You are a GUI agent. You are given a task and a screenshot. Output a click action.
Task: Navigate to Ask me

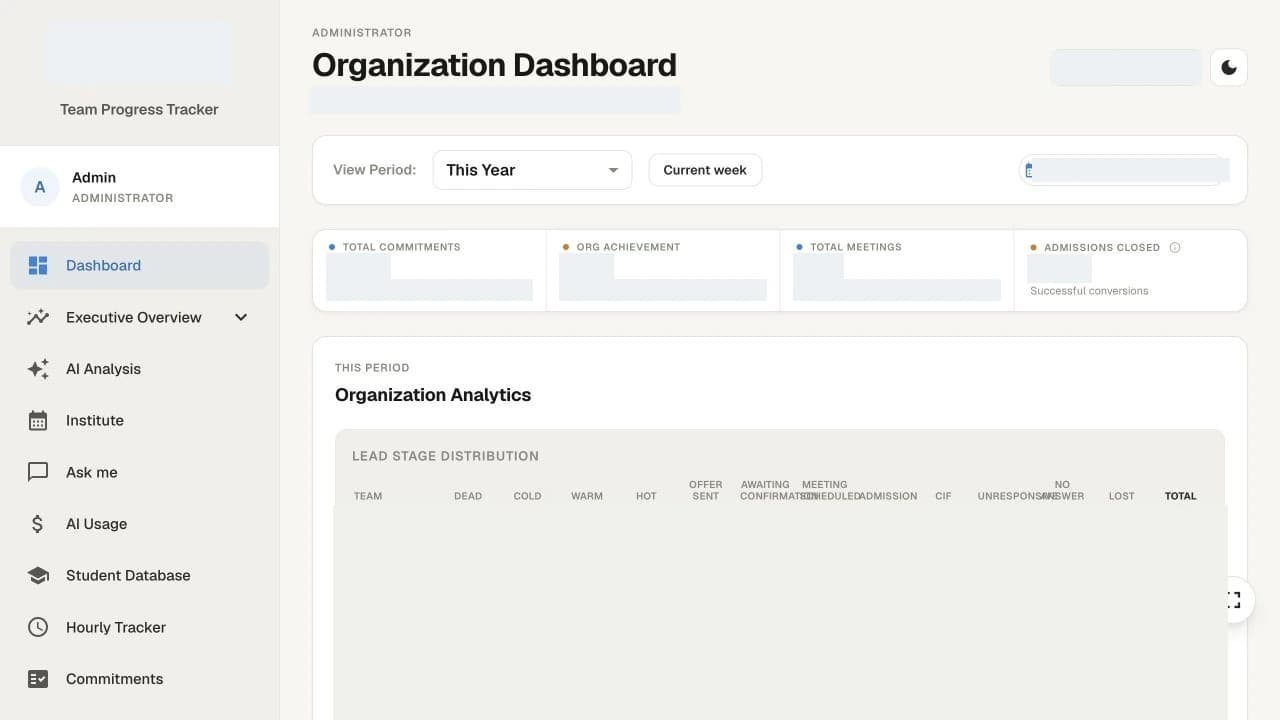click(x=140, y=472)
